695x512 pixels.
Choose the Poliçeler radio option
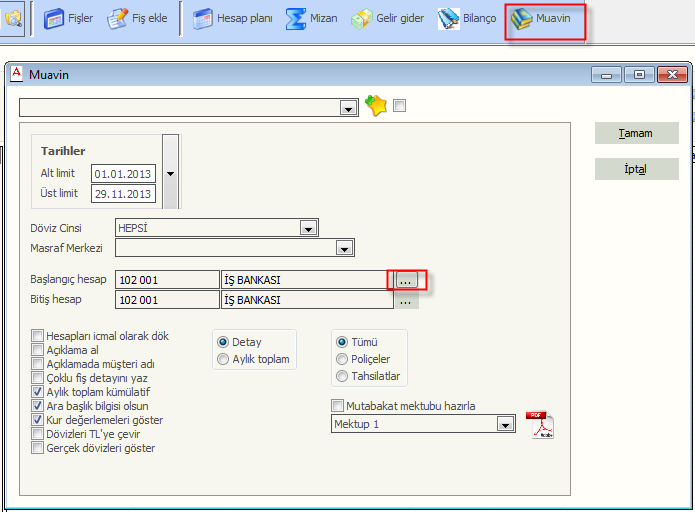[x=343, y=359]
